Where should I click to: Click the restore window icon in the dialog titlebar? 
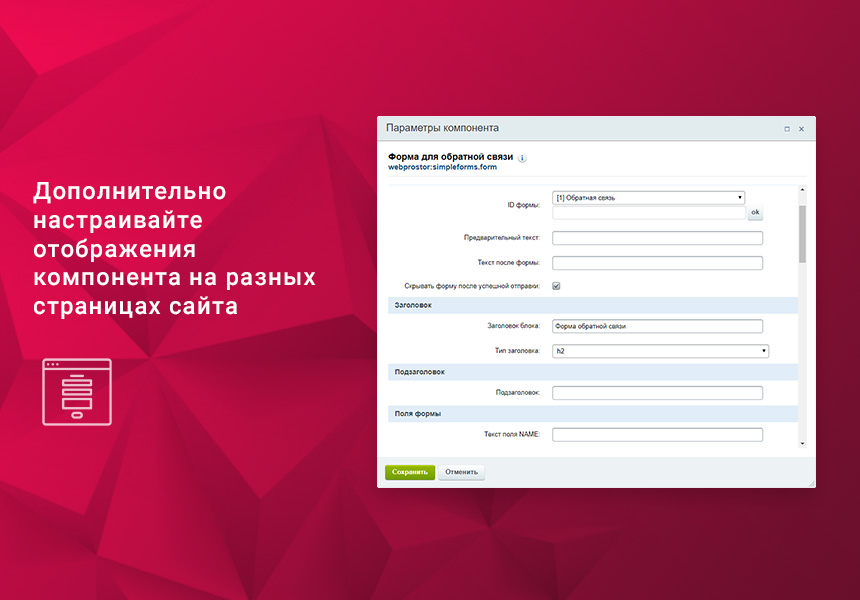(787, 128)
